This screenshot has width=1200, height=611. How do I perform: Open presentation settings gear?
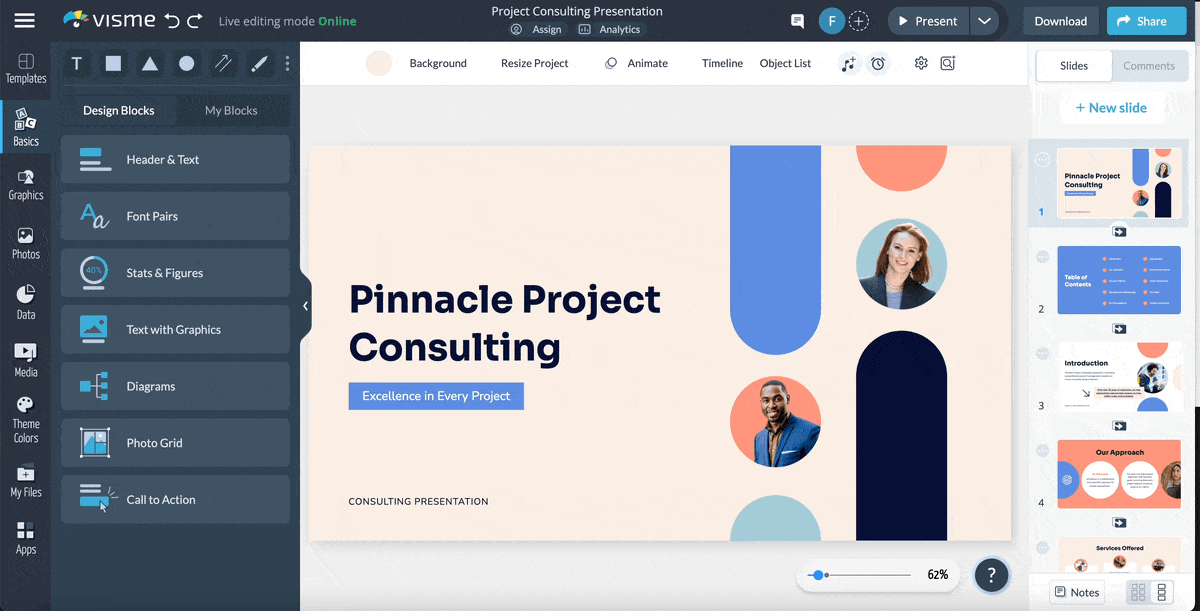[x=920, y=63]
